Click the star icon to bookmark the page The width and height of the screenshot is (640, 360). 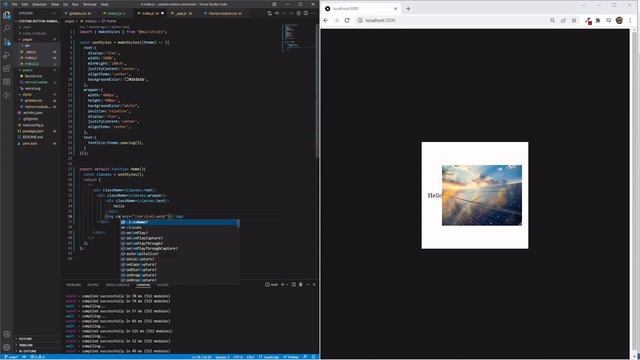[x=574, y=20]
